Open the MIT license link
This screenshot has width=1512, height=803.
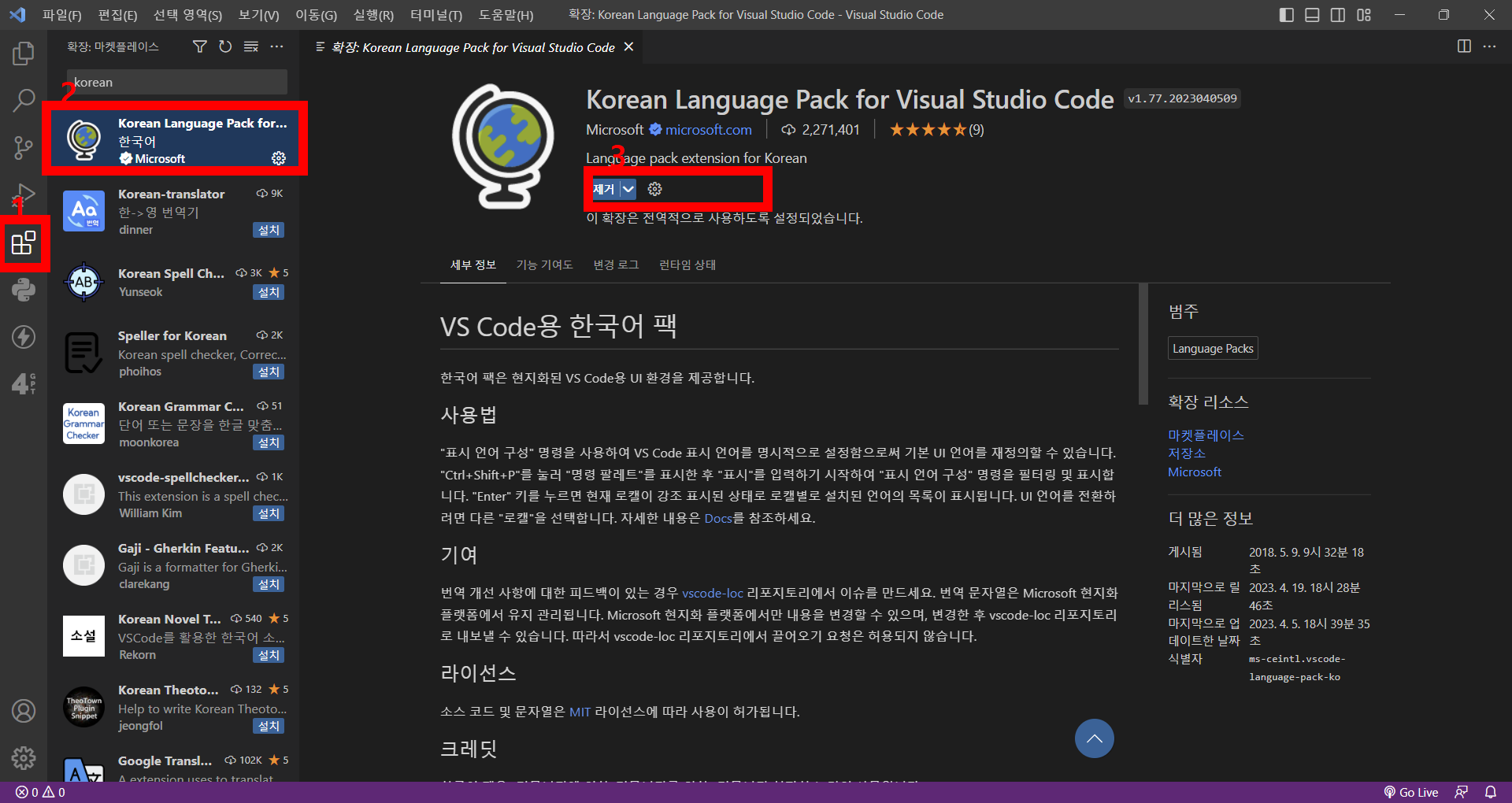point(580,712)
